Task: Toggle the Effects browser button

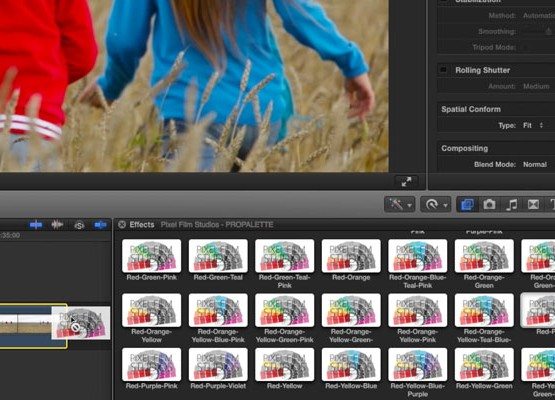Action: tap(467, 204)
